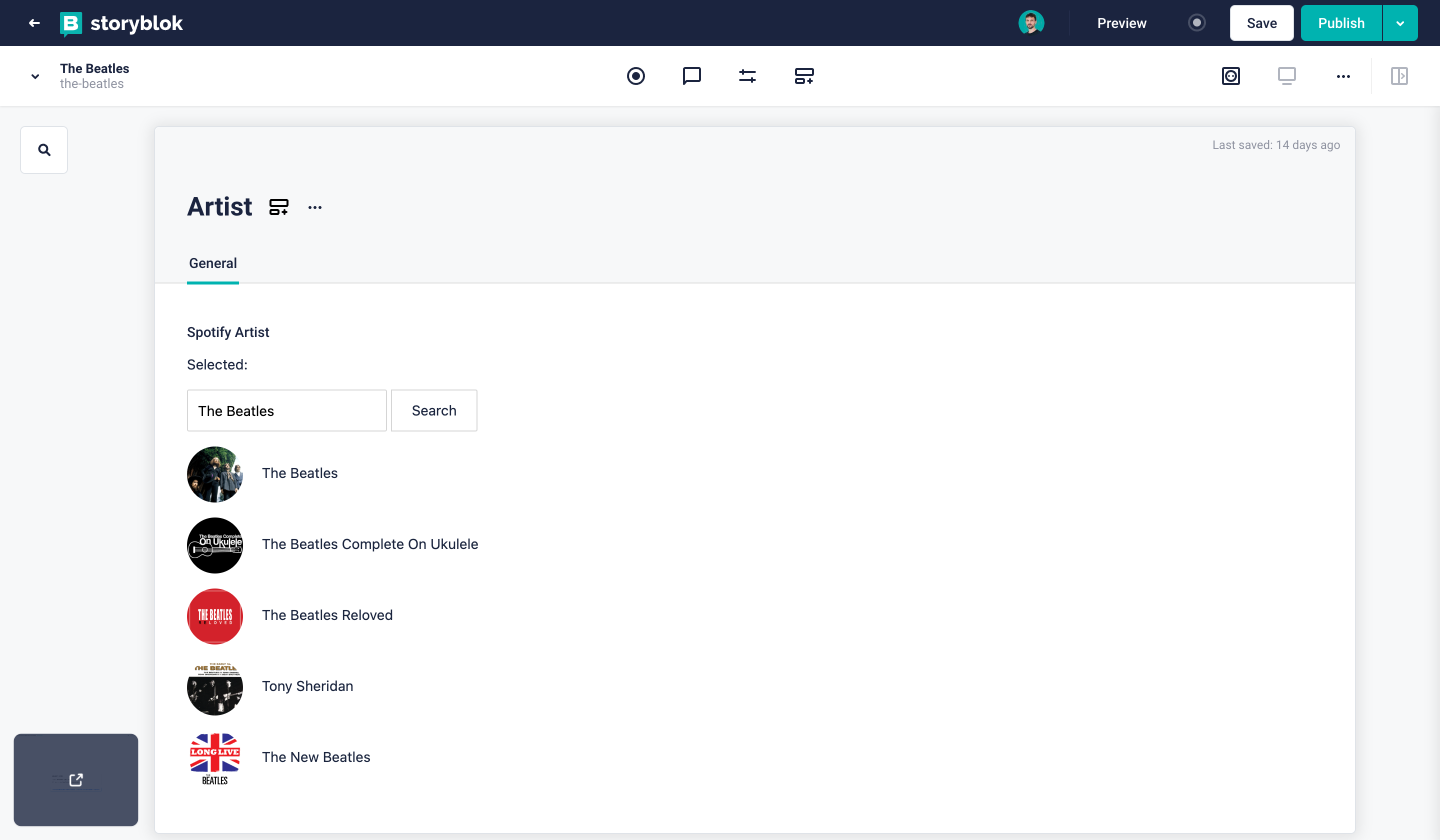Open the Publish options dropdown arrow
The height and width of the screenshot is (840, 1440).
tap(1399, 23)
